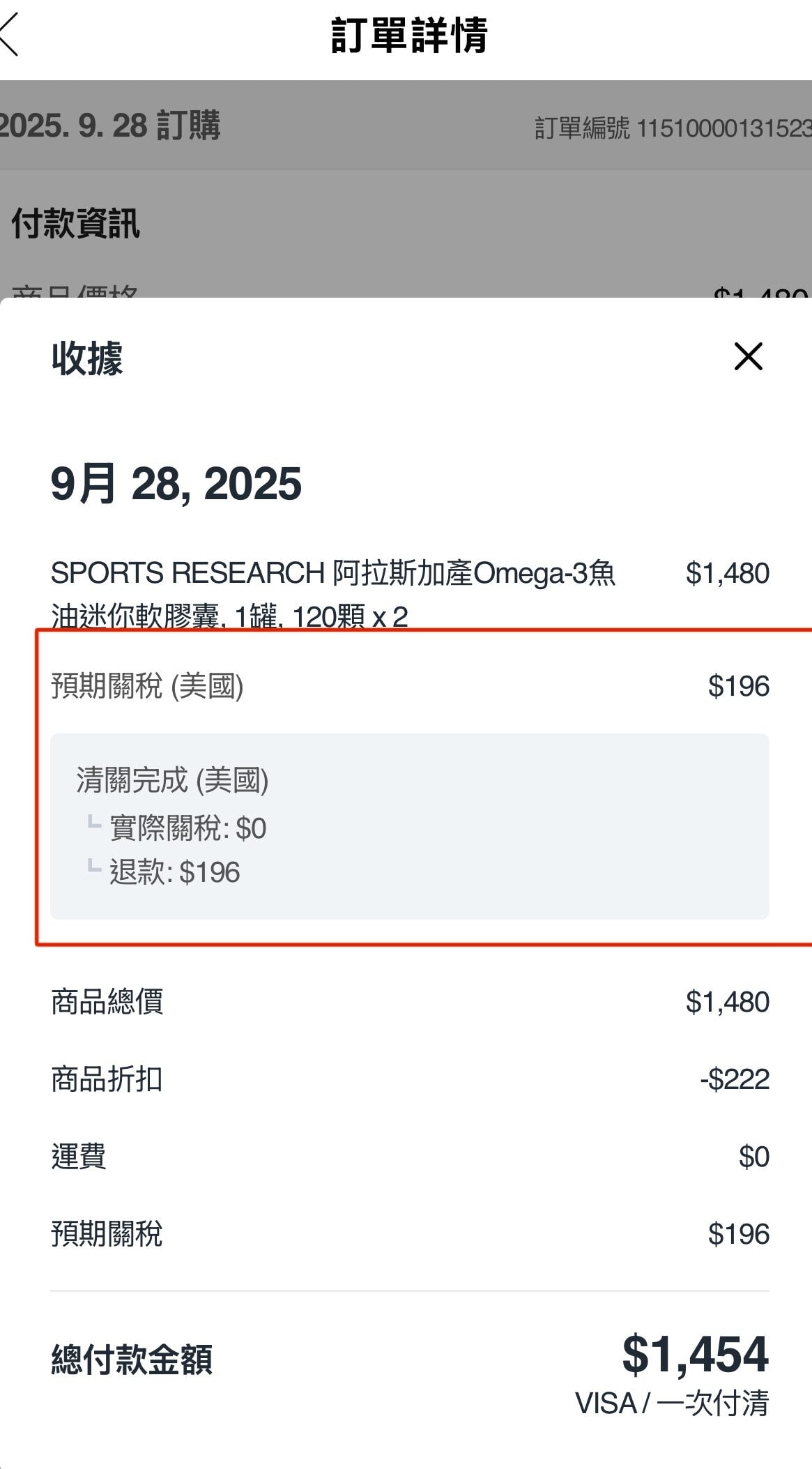The image size is (812, 1469).
Task: Tap the 退款: $196 refund line
Action: (175, 872)
